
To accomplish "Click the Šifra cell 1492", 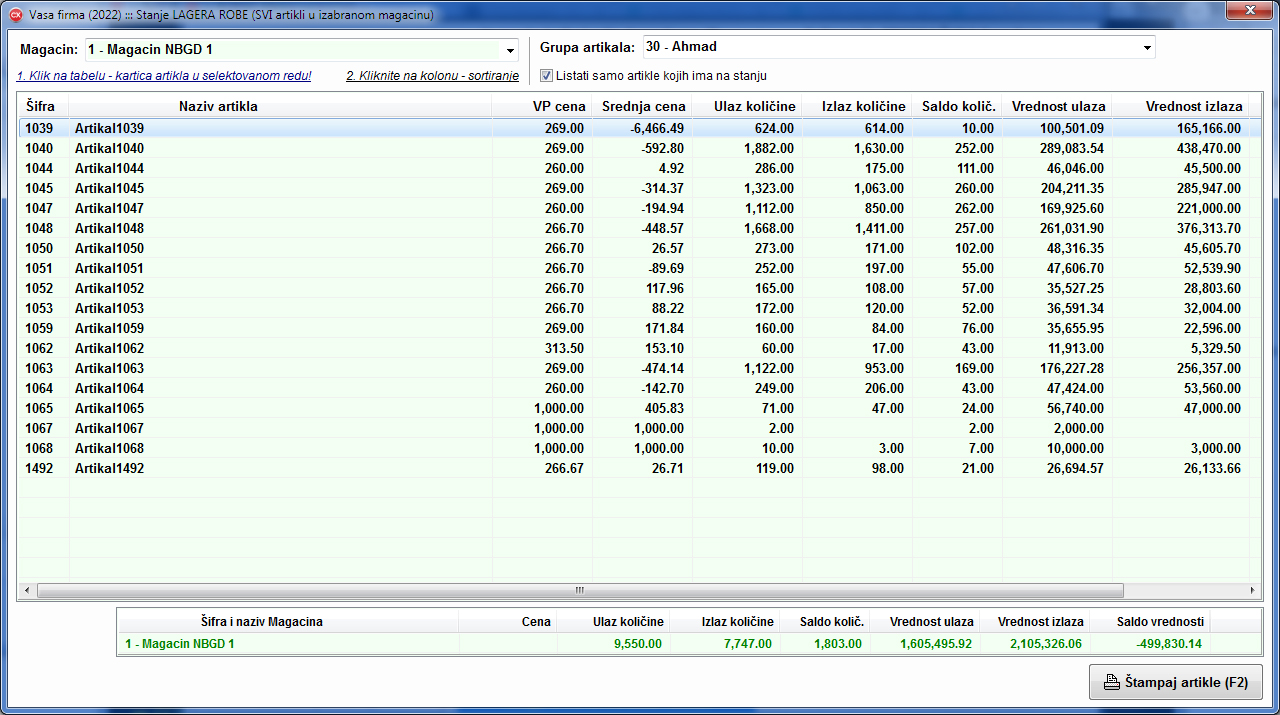I will pos(39,468).
